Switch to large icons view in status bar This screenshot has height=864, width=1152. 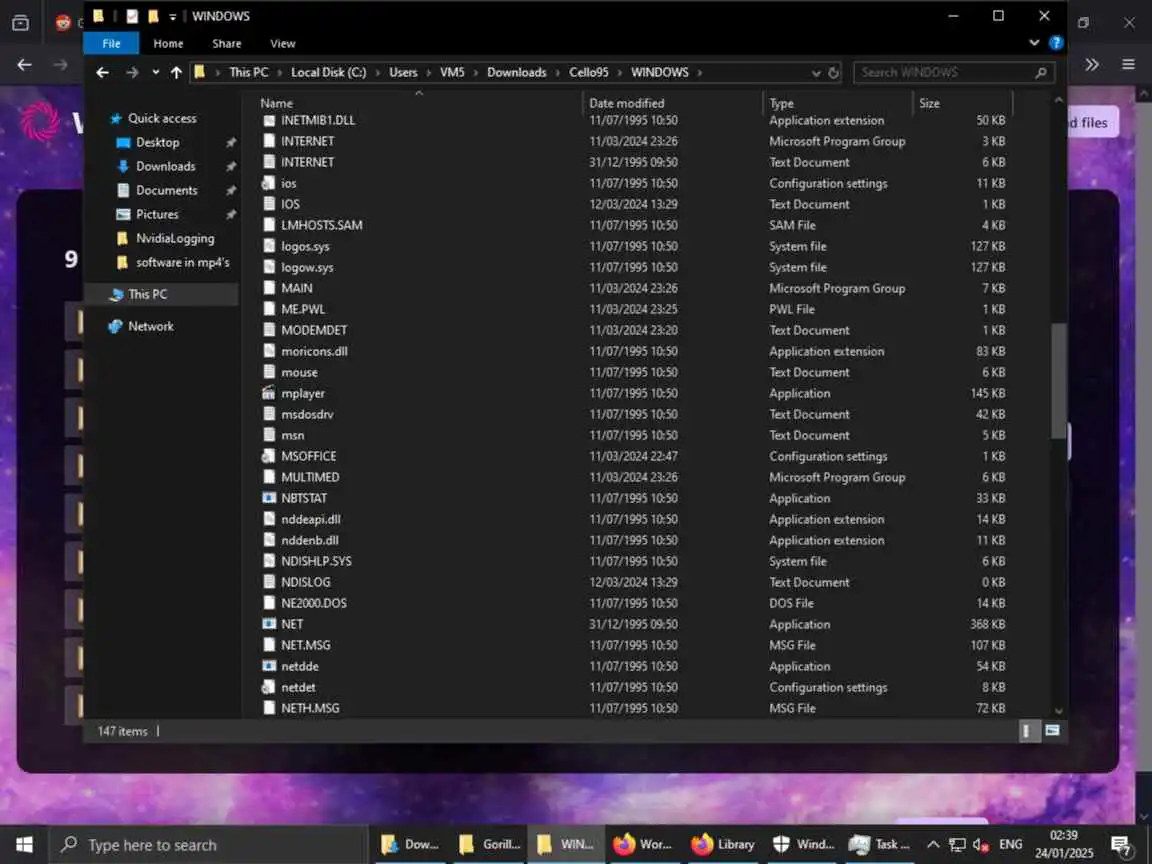tap(1053, 730)
